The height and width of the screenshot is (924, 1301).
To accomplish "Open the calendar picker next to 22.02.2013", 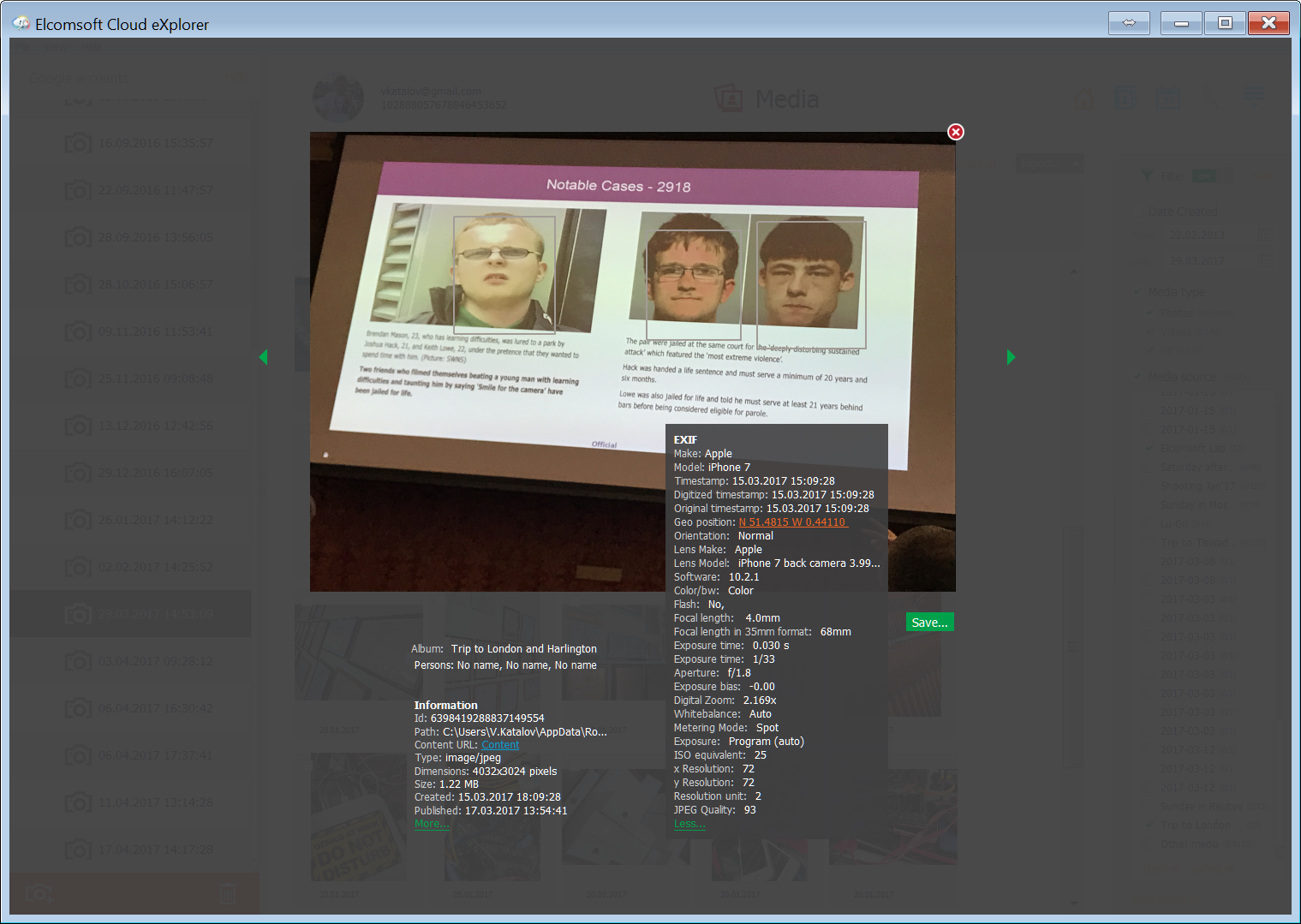I will click(1266, 235).
